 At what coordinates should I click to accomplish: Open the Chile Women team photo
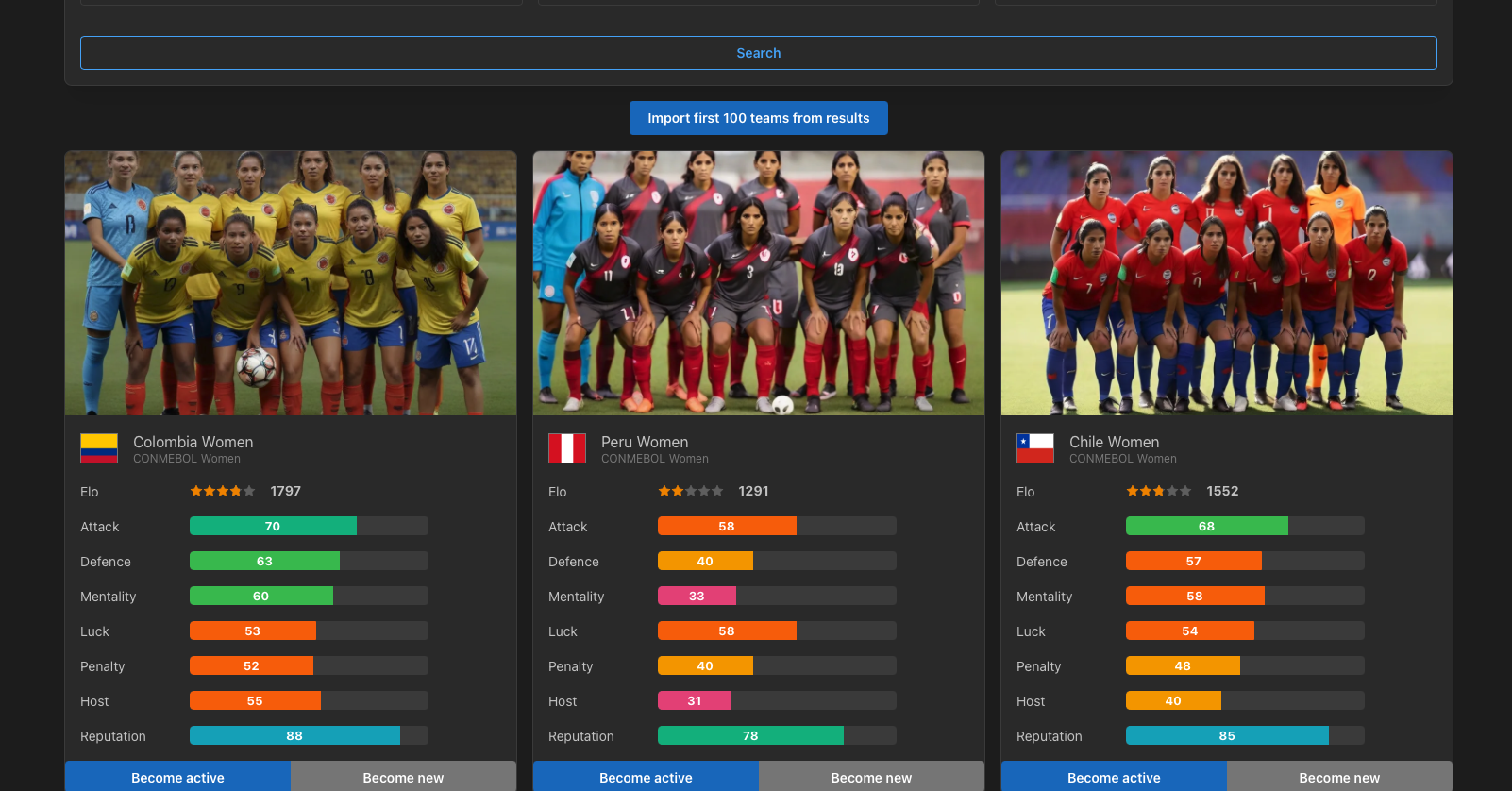click(1227, 283)
